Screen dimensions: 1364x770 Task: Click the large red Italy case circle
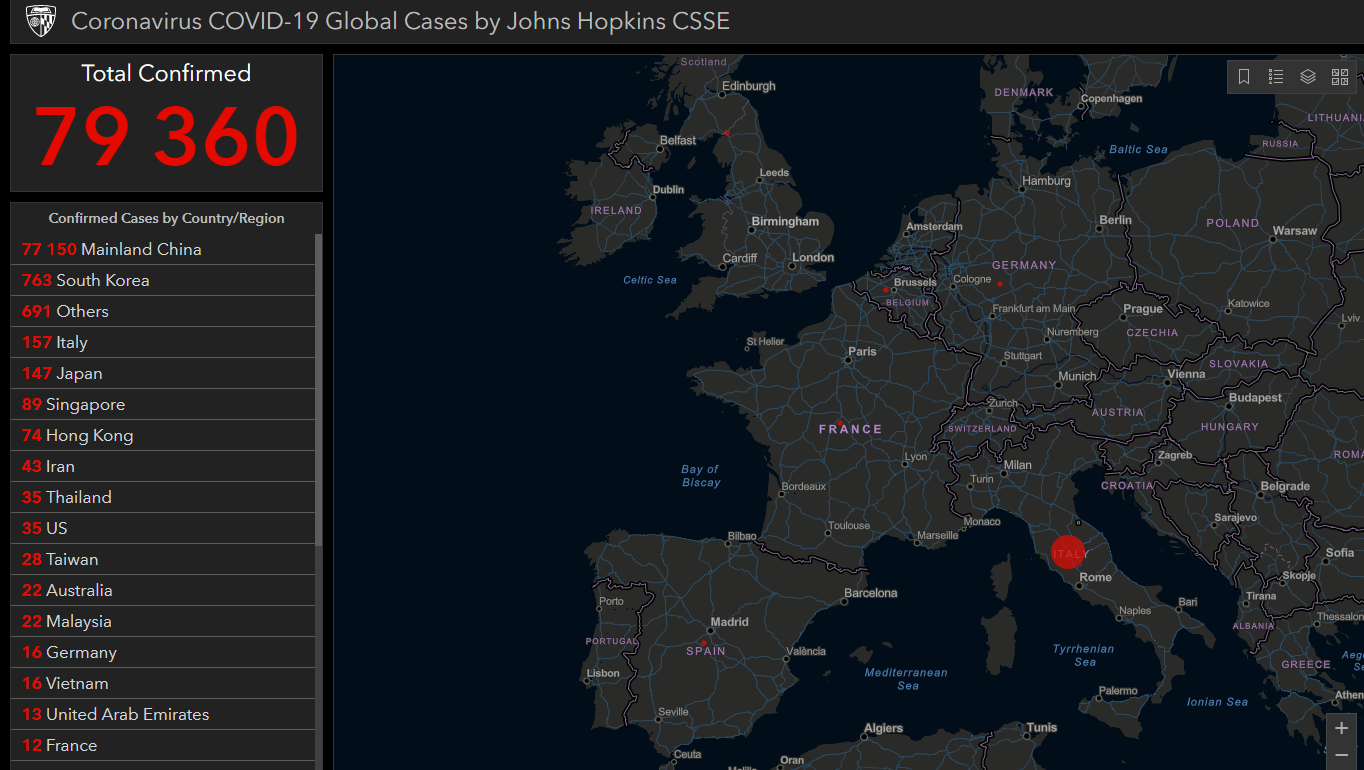pos(1067,552)
